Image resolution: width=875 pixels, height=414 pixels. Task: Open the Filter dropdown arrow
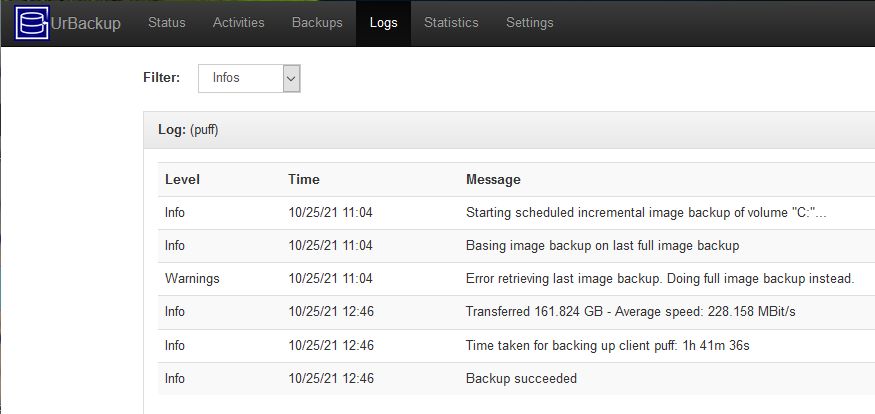(291, 79)
